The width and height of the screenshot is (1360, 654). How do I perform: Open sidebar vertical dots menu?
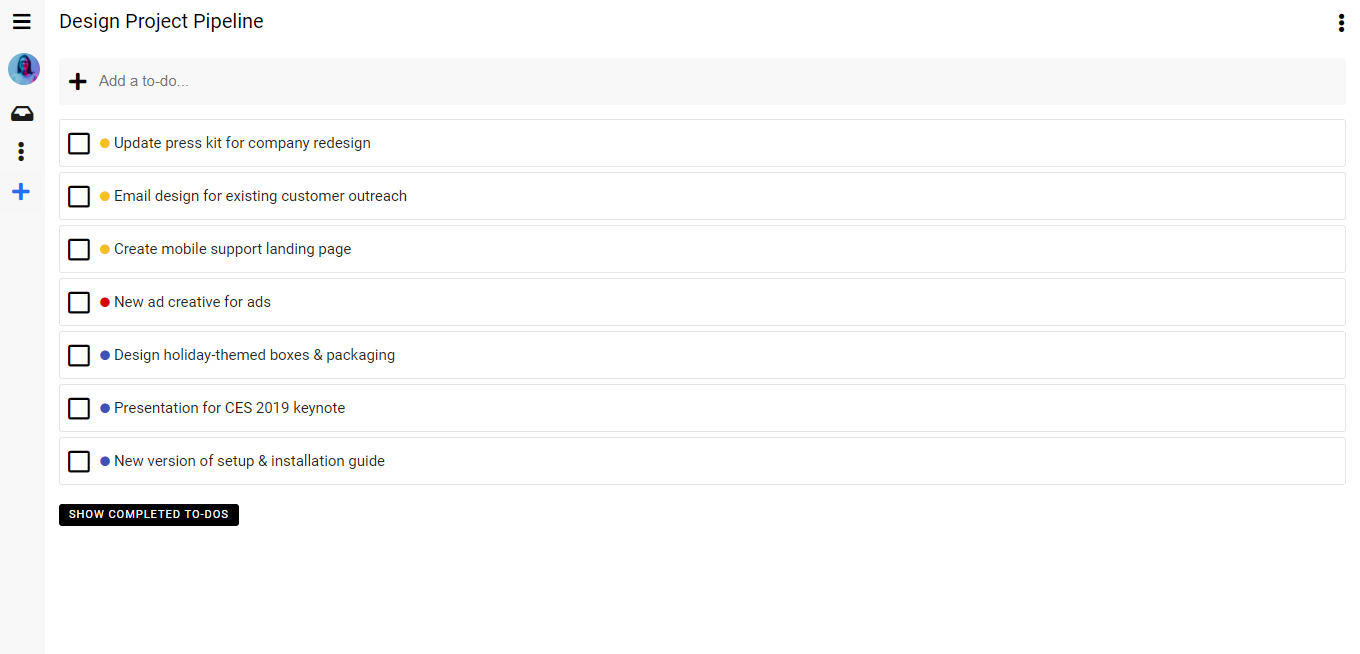21,152
